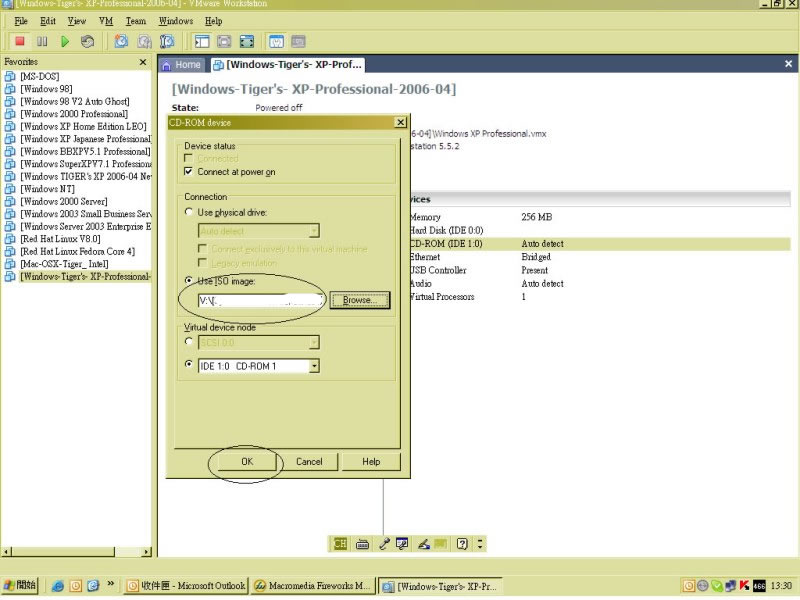The image size is (800, 600).
Task: Open the Windows Start button
Action: coord(19,585)
